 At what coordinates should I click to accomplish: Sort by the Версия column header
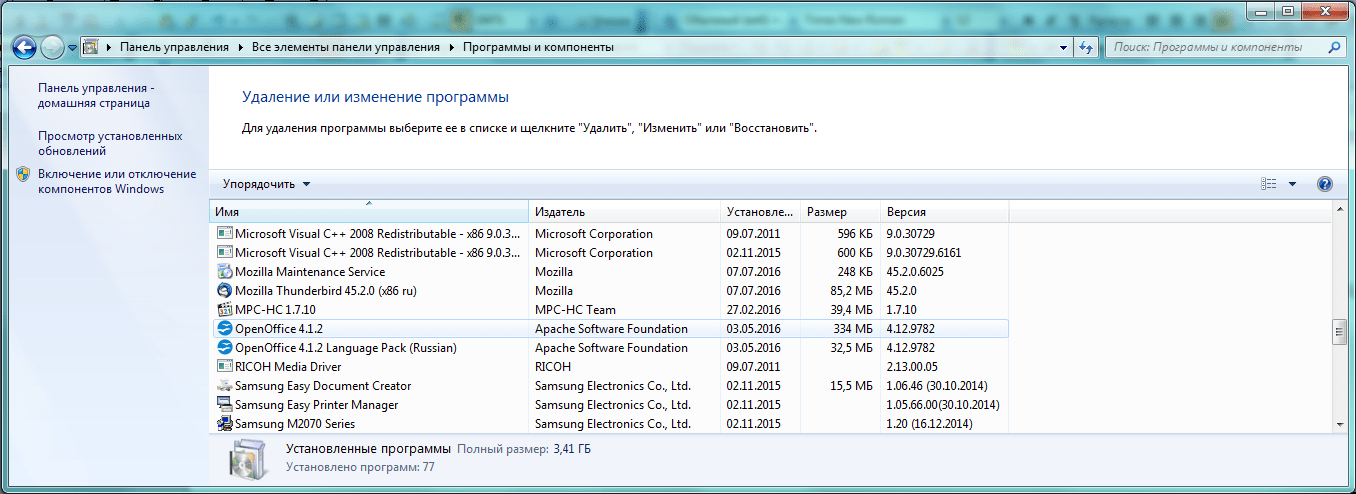pyautogui.click(x=944, y=212)
